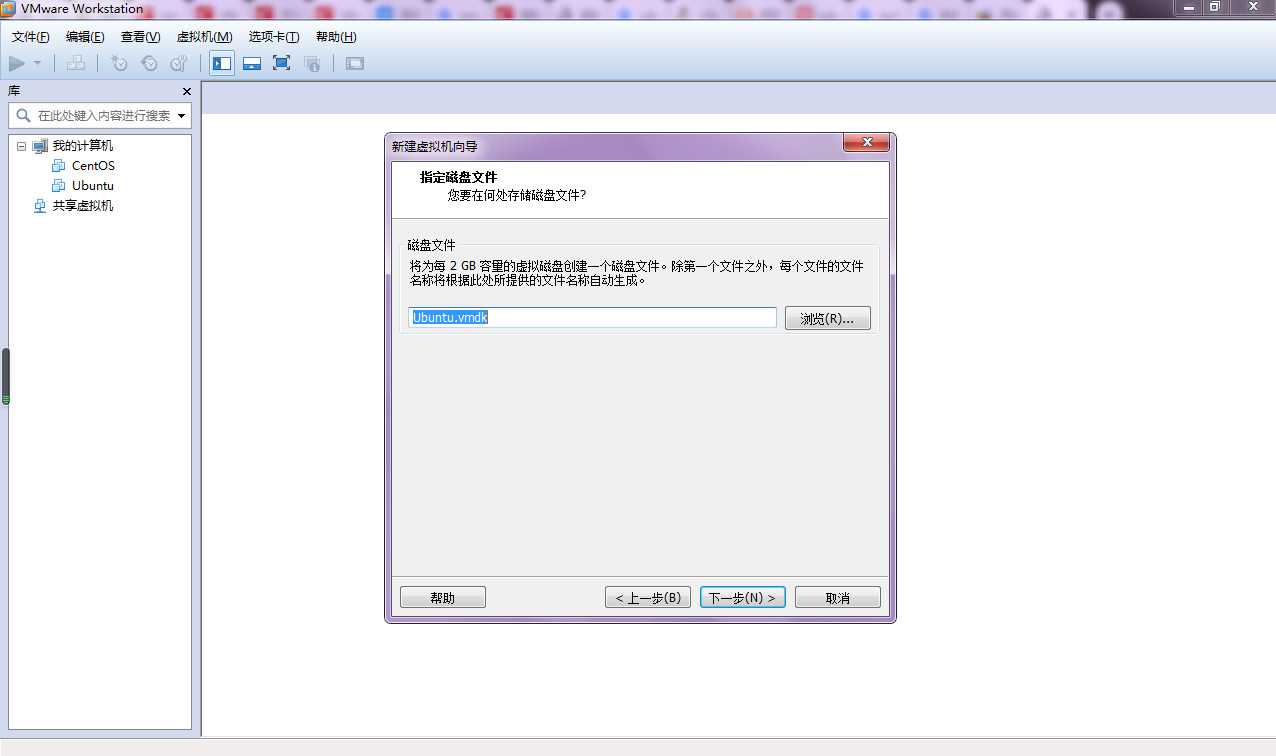This screenshot has height=756, width=1276.
Task: Close the 库 library panel with X
Action: [x=186, y=91]
